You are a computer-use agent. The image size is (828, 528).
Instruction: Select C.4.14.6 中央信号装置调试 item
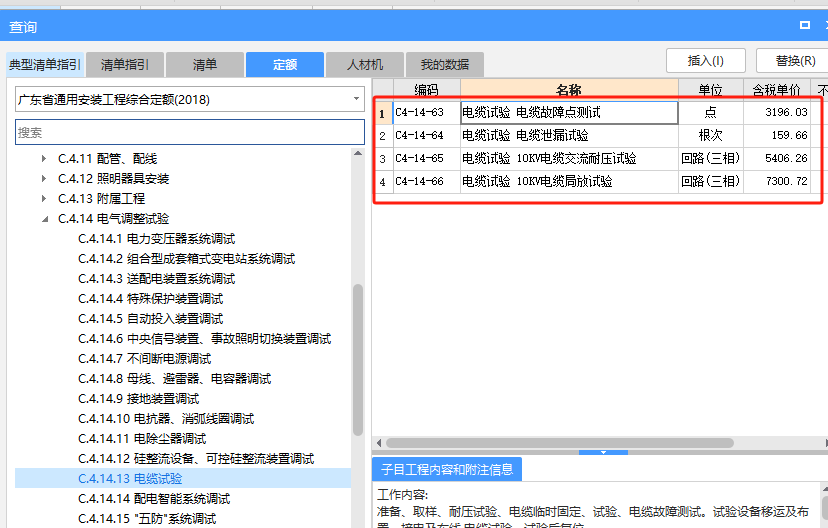point(204,339)
